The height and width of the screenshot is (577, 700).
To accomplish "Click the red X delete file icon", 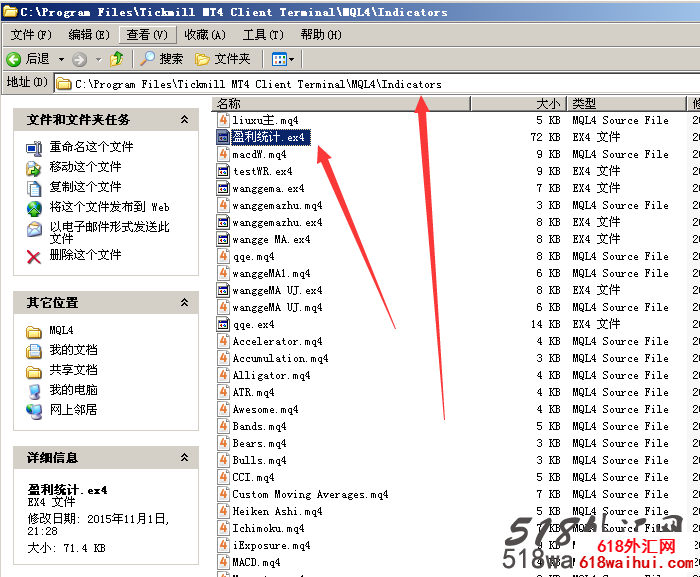I will click(34, 257).
